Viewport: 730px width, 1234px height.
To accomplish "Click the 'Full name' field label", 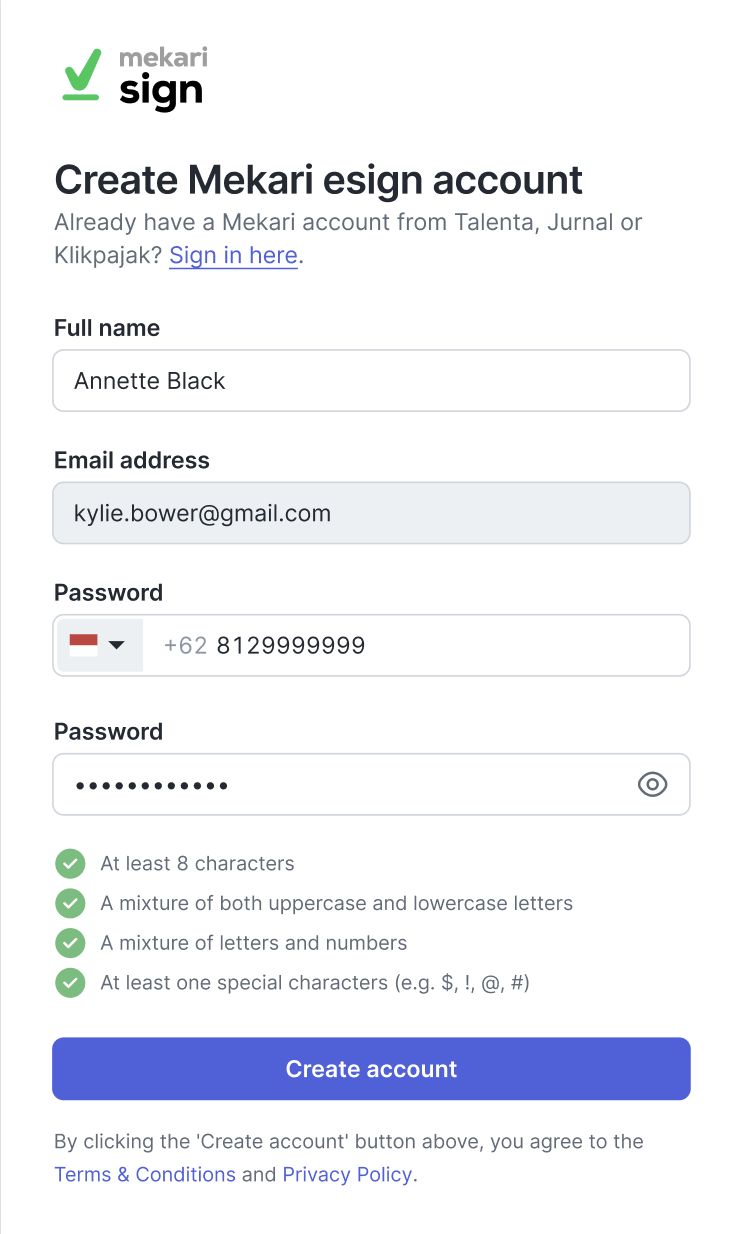I will pyautogui.click(x=107, y=328).
